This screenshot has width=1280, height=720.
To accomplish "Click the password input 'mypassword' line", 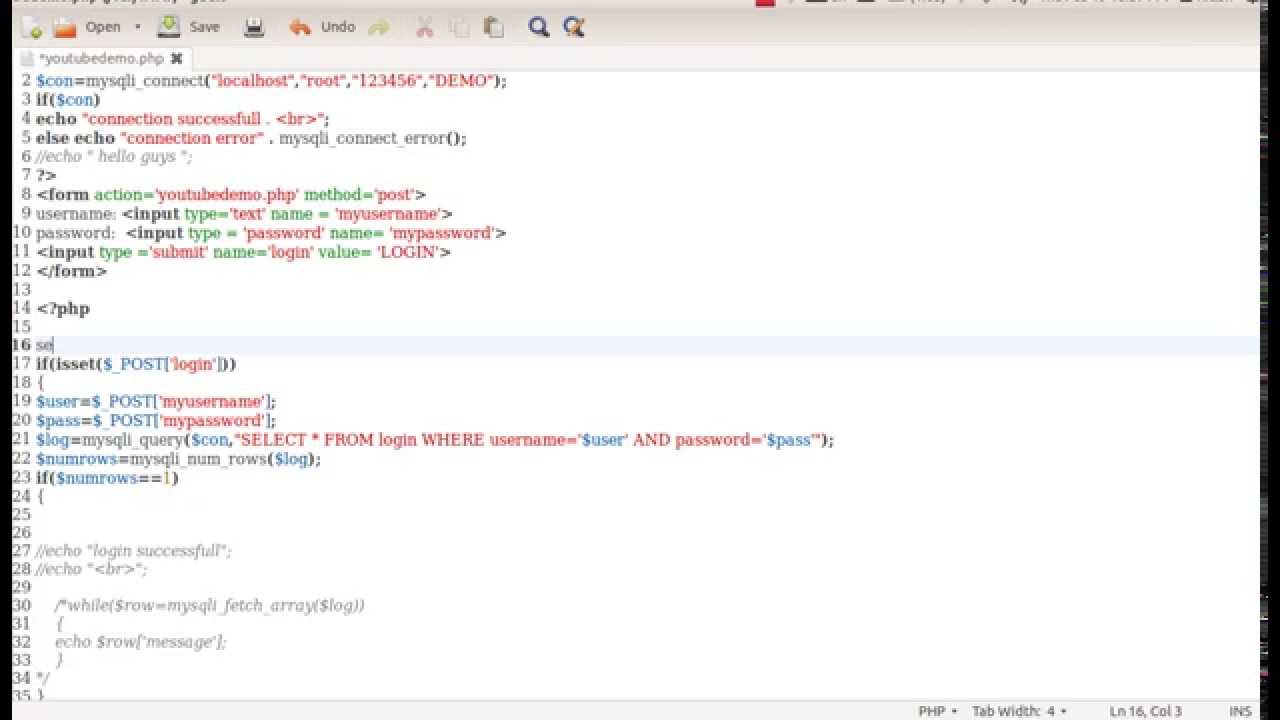I will (271, 233).
